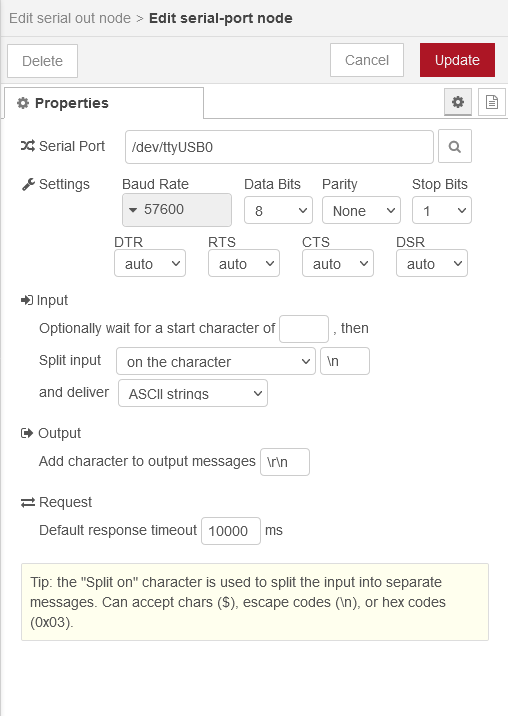This screenshot has height=716, width=508.
Task: Go back to Edit serial out node breadcrumb
Action: click(x=70, y=18)
